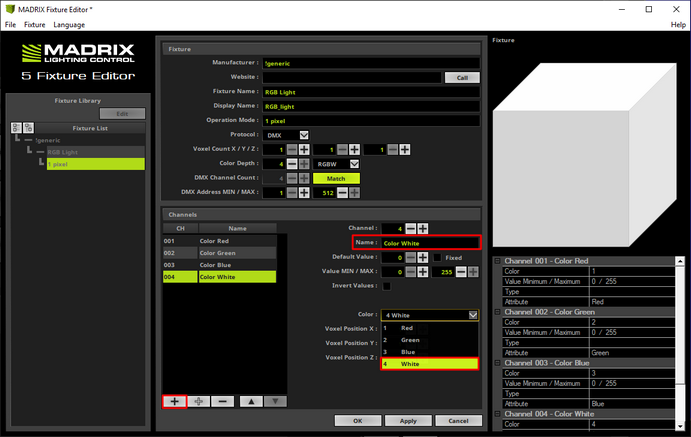691x437 pixels.
Task: Click the OK button
Action: coord(357,421)
